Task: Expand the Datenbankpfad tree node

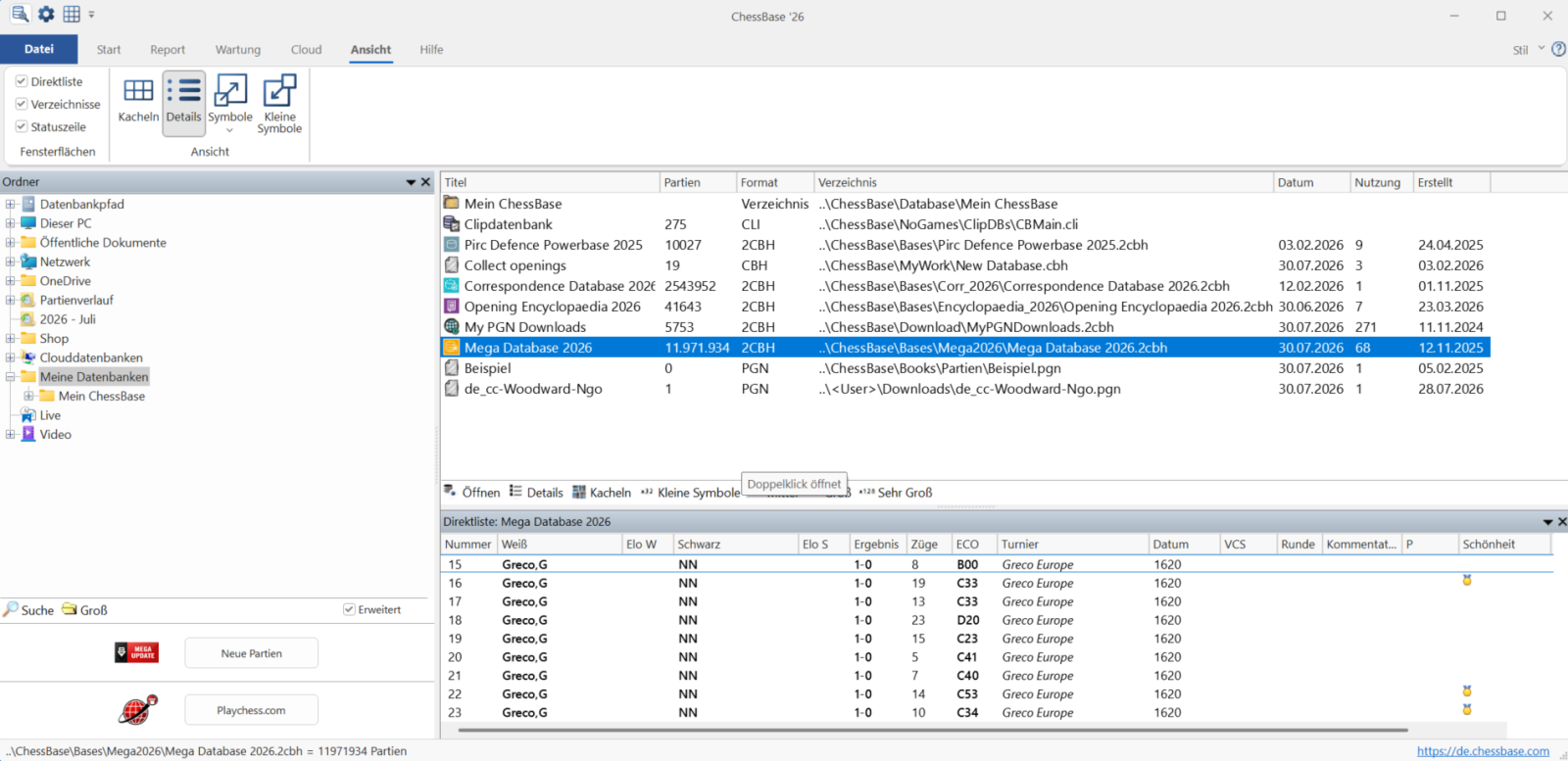Action: (10, 205)
